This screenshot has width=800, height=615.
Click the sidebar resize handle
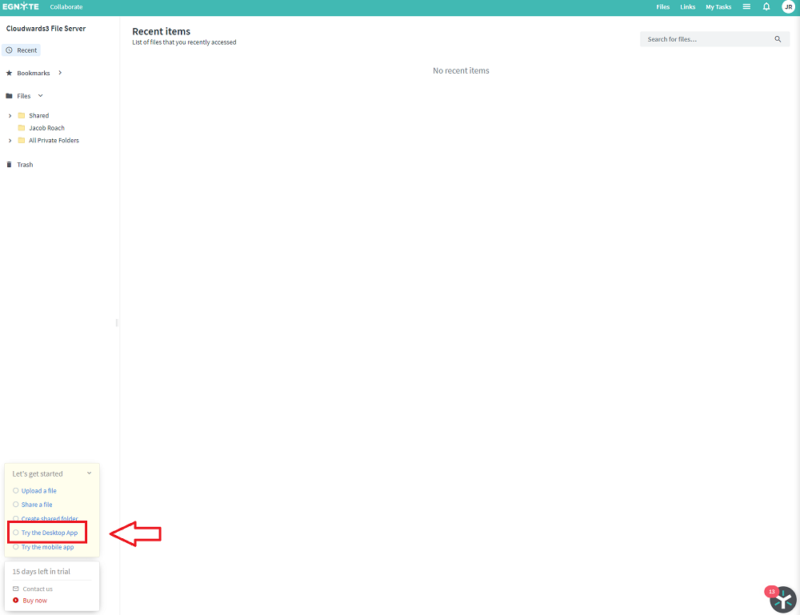point(117,323)
